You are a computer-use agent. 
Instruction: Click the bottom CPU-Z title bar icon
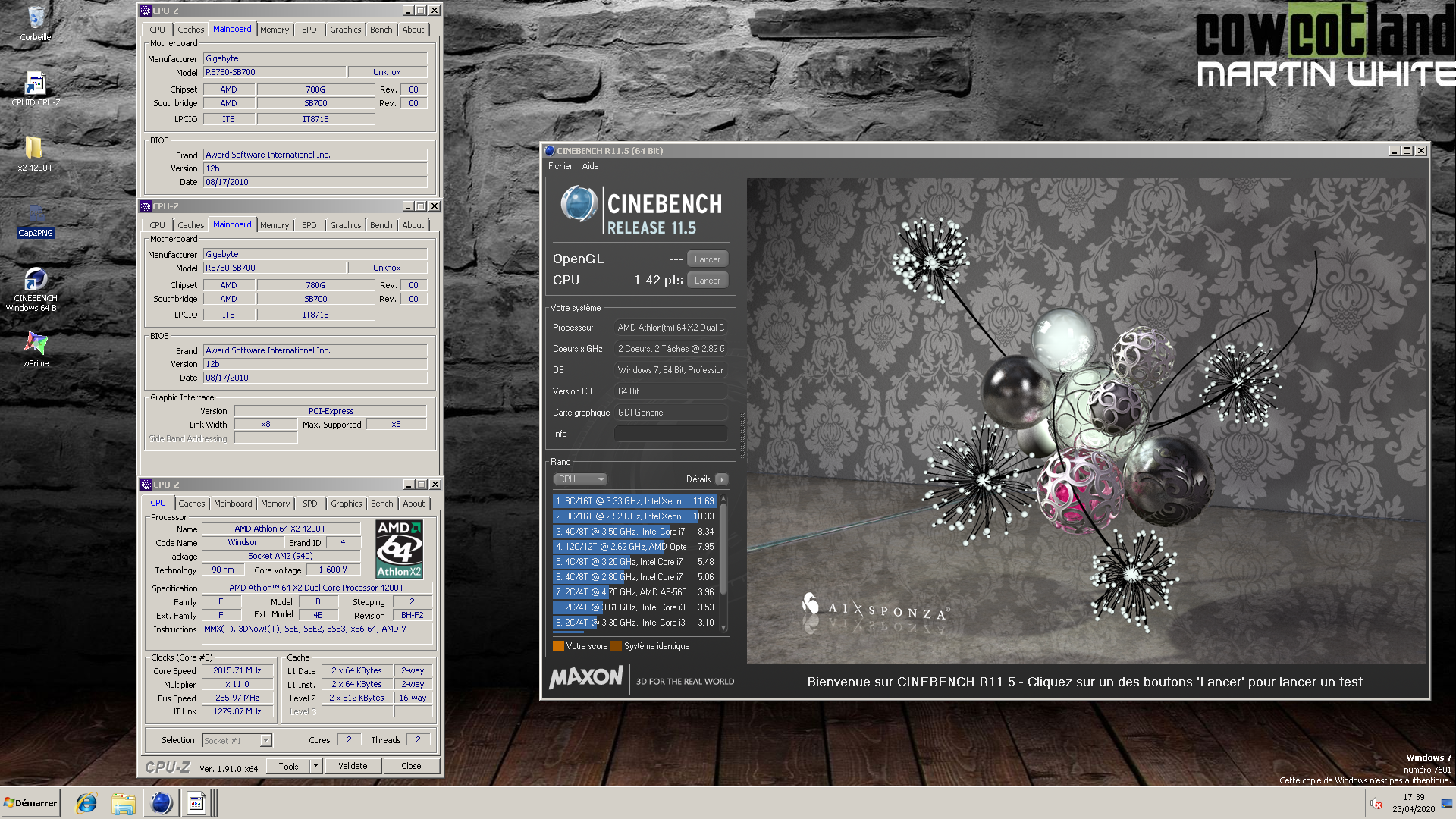tap(146, 485)
